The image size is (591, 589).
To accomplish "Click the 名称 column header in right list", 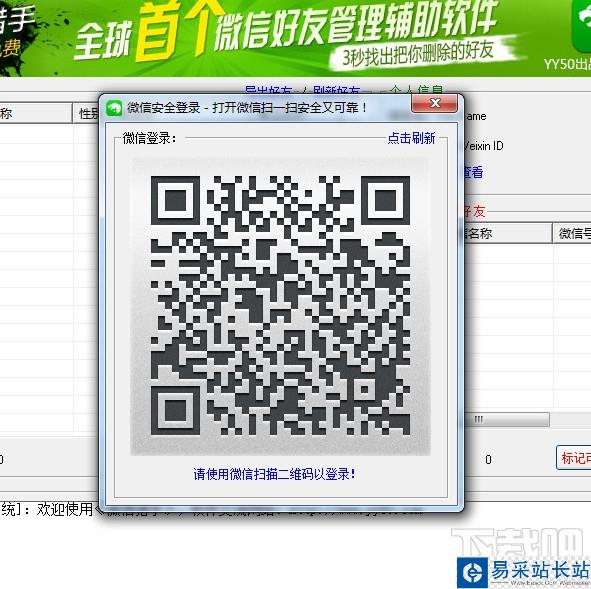I will (508, 233).
